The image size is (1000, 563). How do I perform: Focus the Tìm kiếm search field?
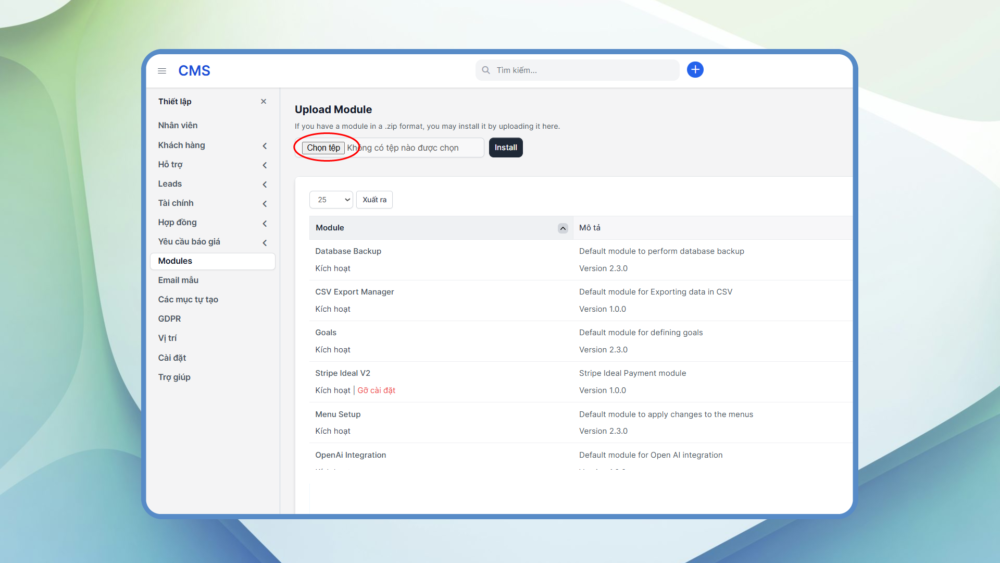click(x=577, y=70)
